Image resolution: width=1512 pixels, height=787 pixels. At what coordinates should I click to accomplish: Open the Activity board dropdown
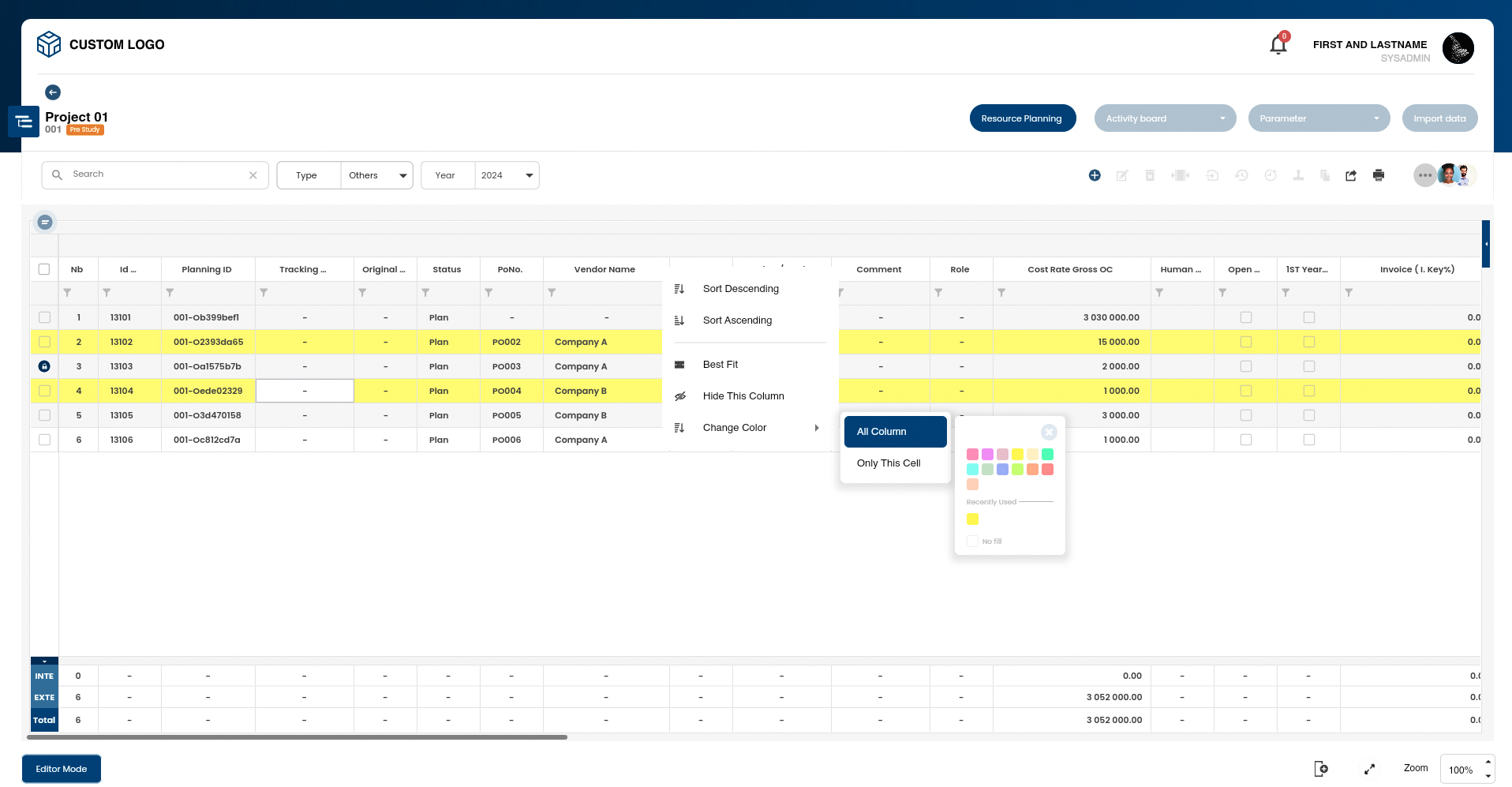[1165, 118]
